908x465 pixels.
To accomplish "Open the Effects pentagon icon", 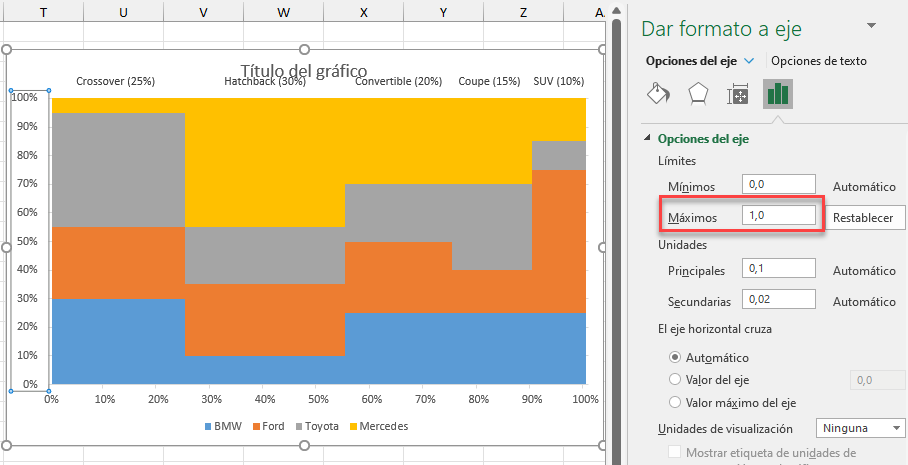I will pyautogui.click(x=698, y=94).
